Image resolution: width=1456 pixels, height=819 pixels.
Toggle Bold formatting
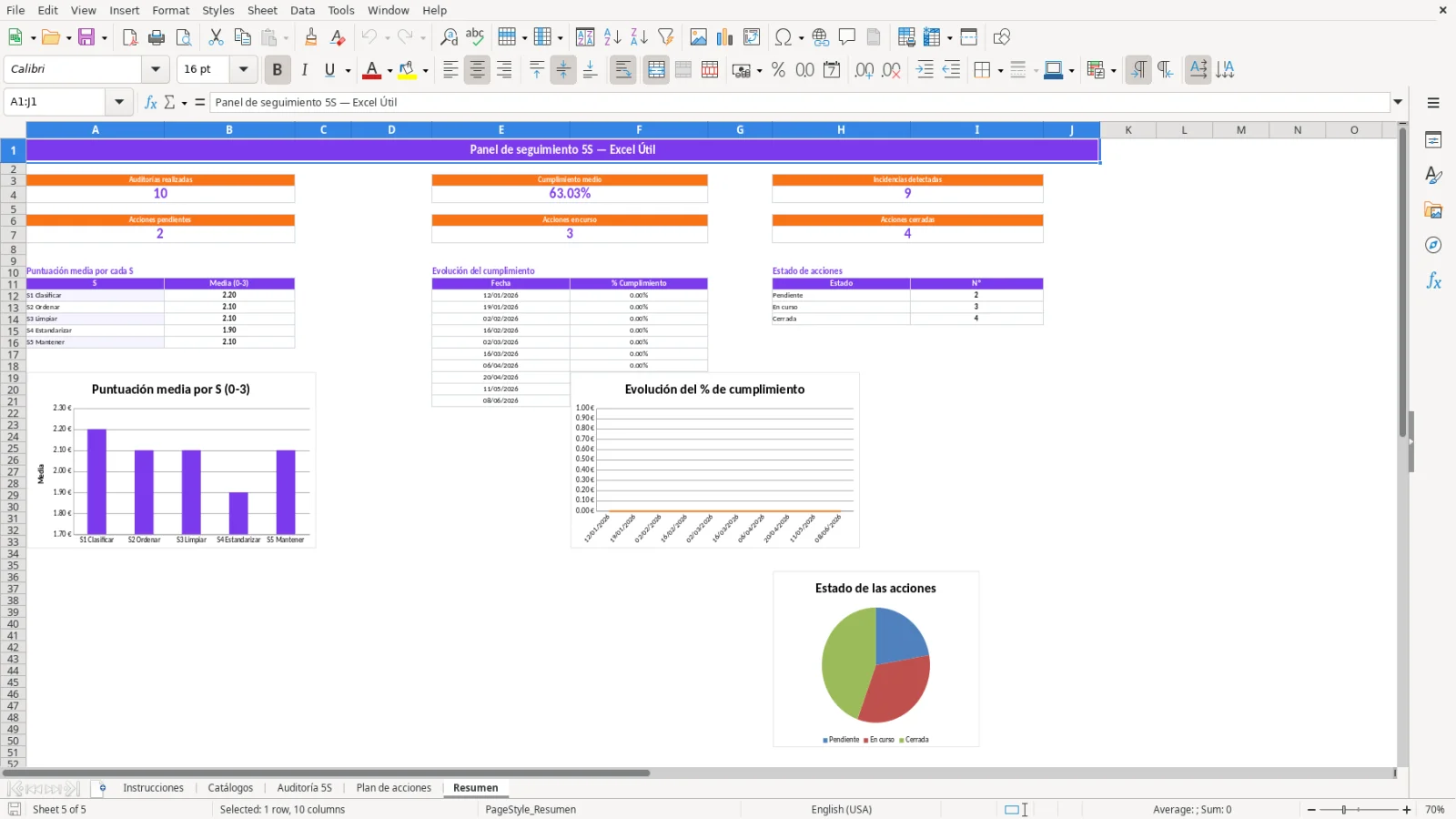(278, 70)
